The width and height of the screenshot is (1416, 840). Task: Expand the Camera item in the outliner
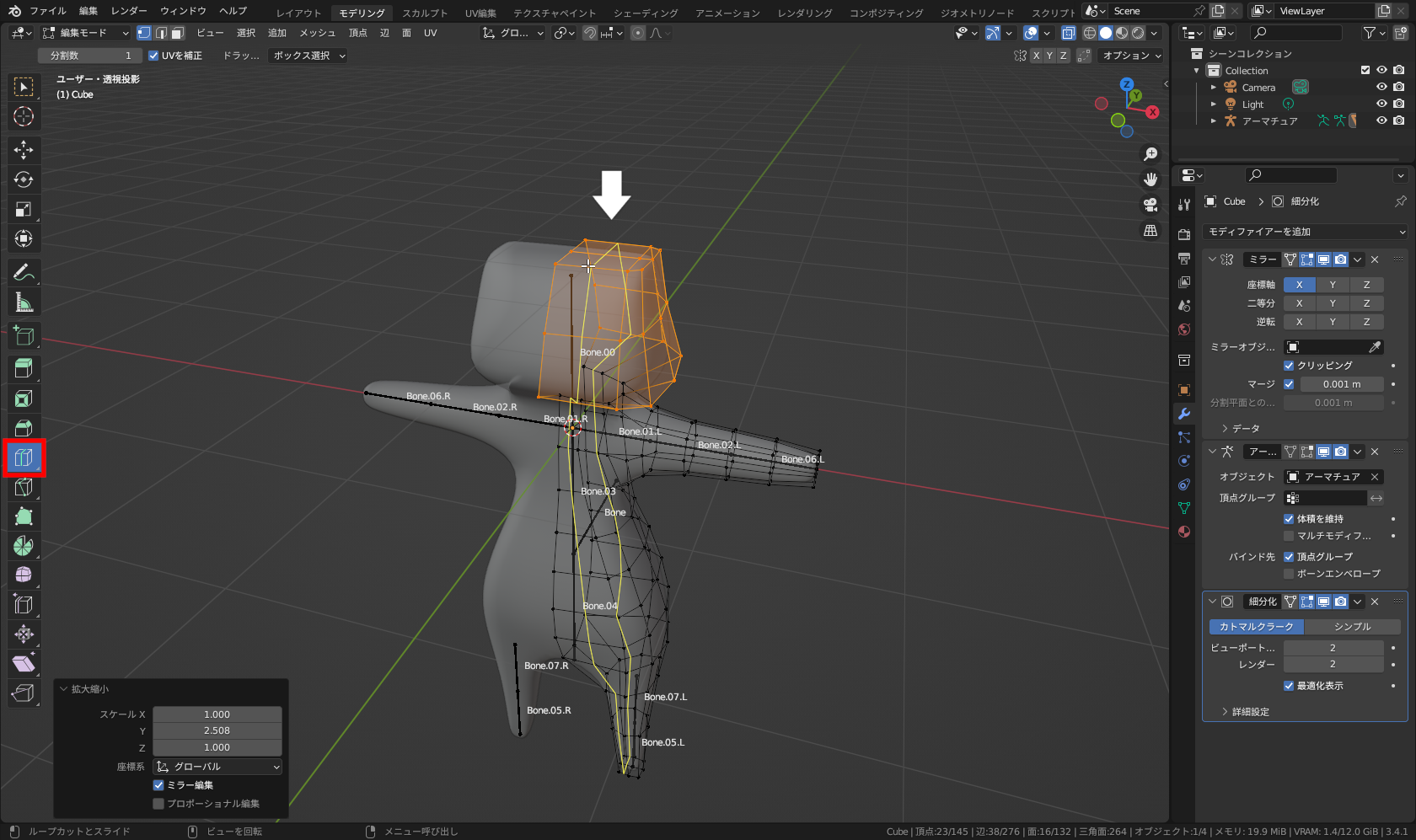1214,88
